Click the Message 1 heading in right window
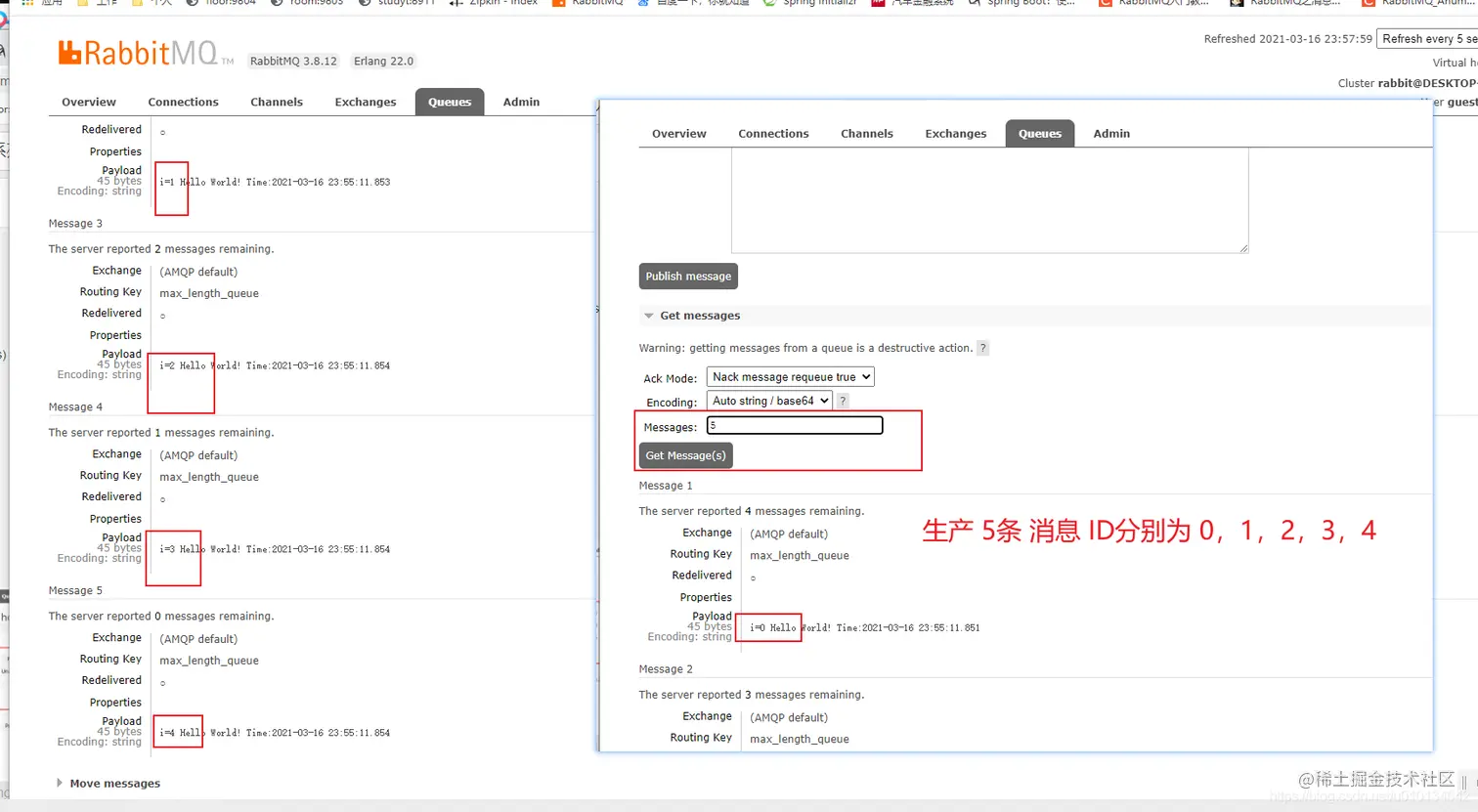The image size is (1478, 812). click(666, 486)
